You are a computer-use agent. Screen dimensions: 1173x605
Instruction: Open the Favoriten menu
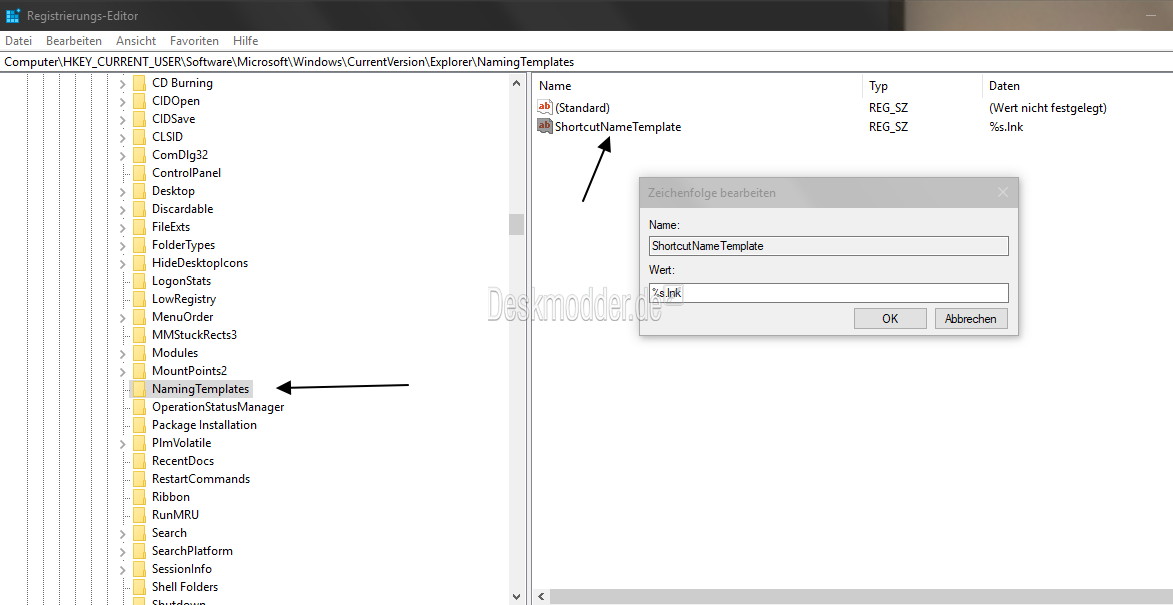point(195,40)
